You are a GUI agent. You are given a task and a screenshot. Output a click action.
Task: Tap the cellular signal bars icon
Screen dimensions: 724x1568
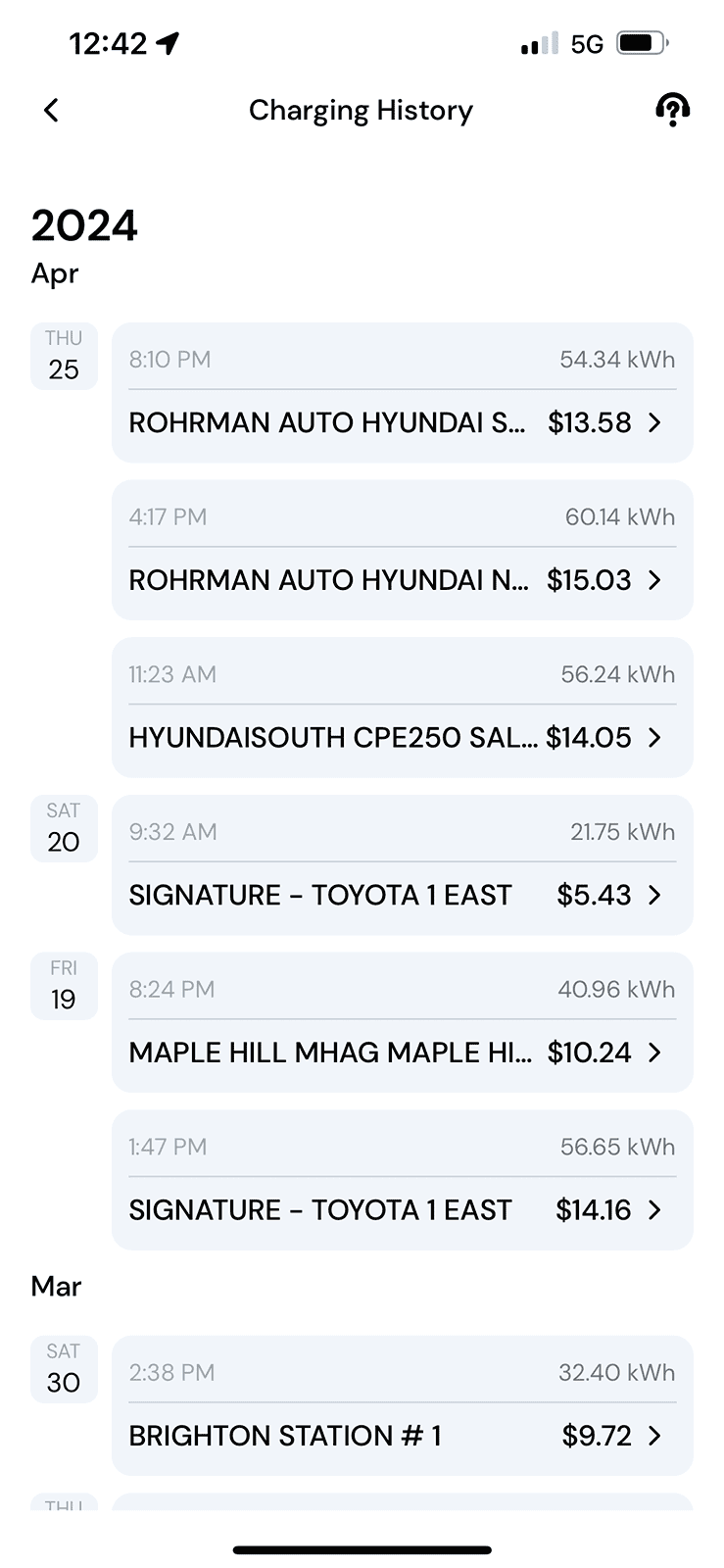click(539, 43)
